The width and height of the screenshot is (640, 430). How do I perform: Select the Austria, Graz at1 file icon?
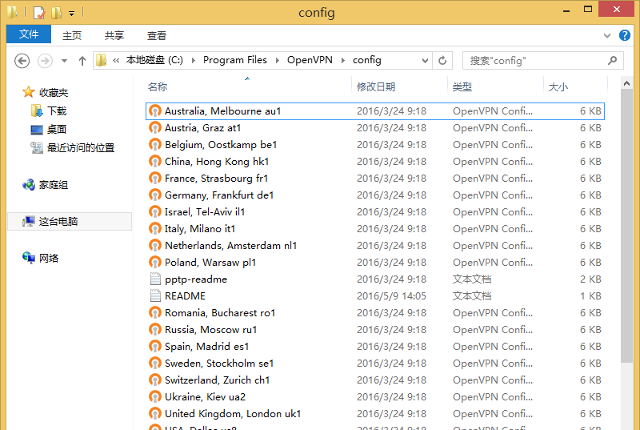(x=155, y=128)
